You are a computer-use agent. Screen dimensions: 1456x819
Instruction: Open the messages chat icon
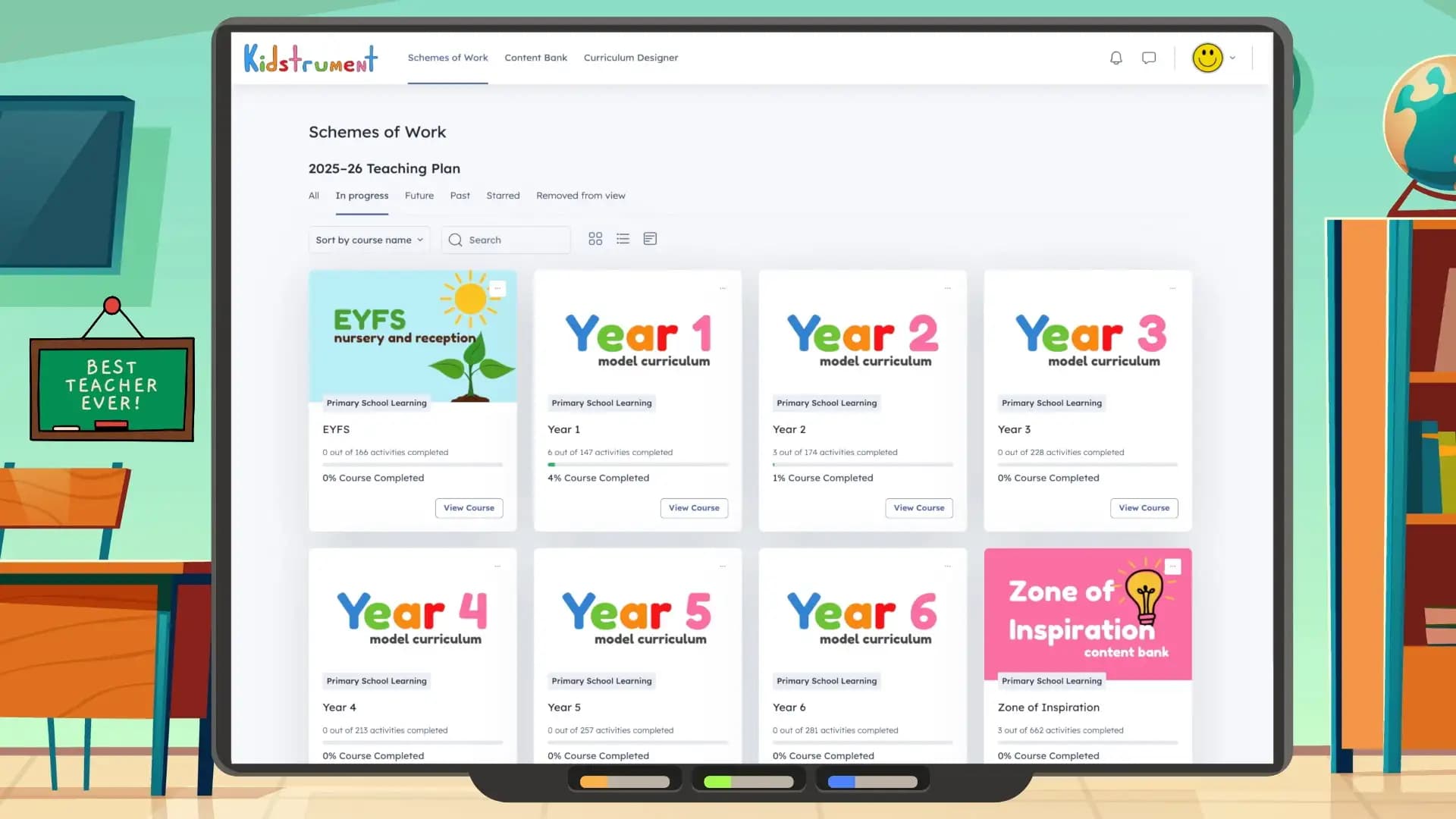(x=1149, y=58)
